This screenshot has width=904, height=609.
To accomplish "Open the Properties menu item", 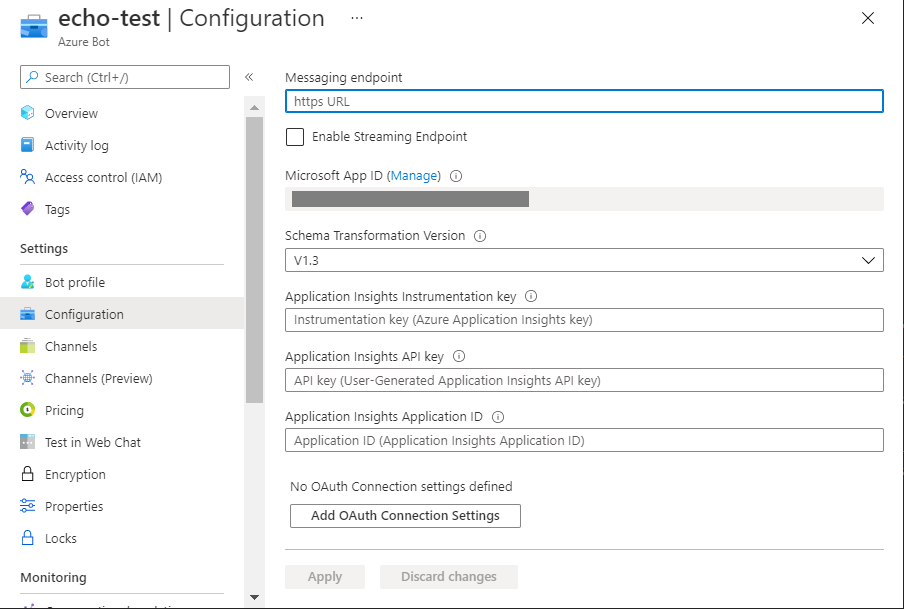I will click(x=74, y=506).
